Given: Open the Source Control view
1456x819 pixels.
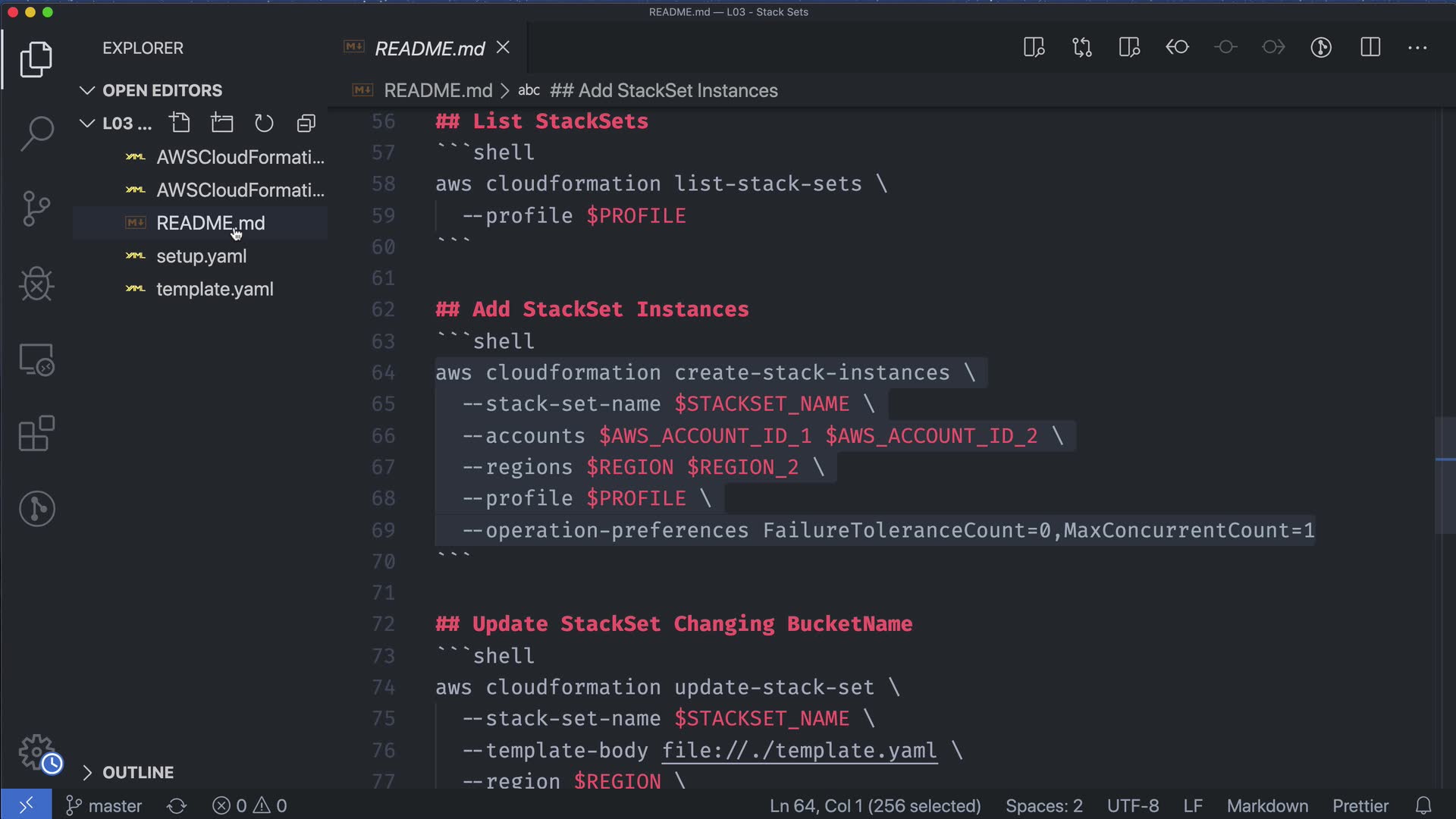Looking at the screenshot, I should [x=36, y=209].
